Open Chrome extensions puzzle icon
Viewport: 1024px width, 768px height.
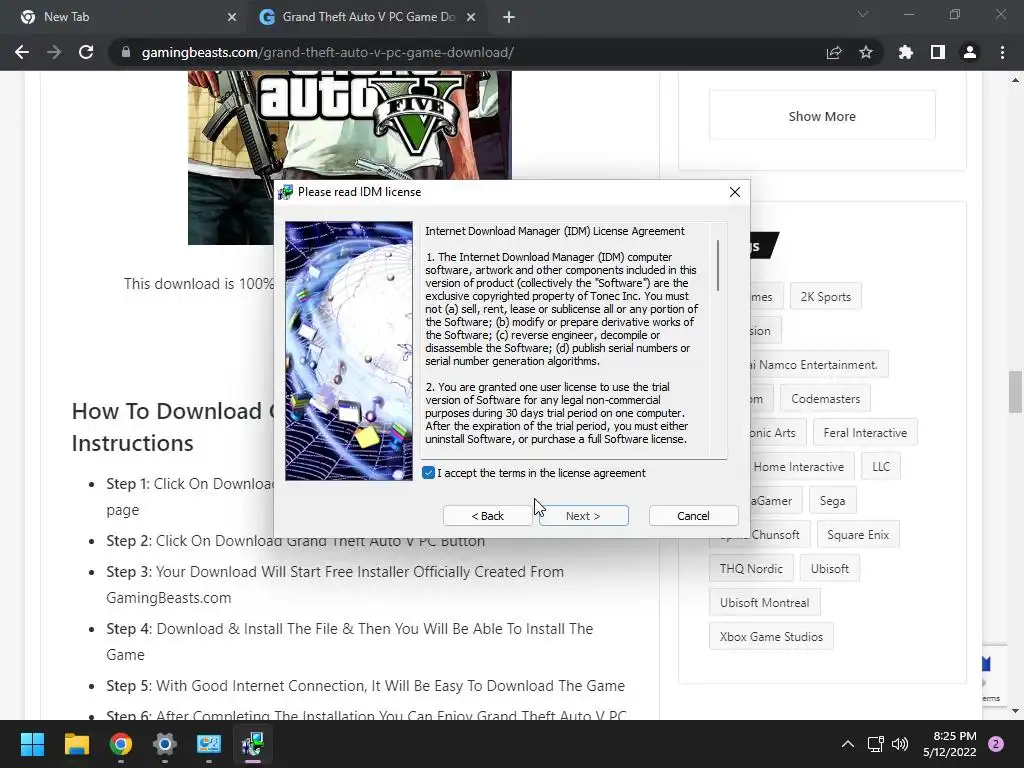[x=906, y=52]
